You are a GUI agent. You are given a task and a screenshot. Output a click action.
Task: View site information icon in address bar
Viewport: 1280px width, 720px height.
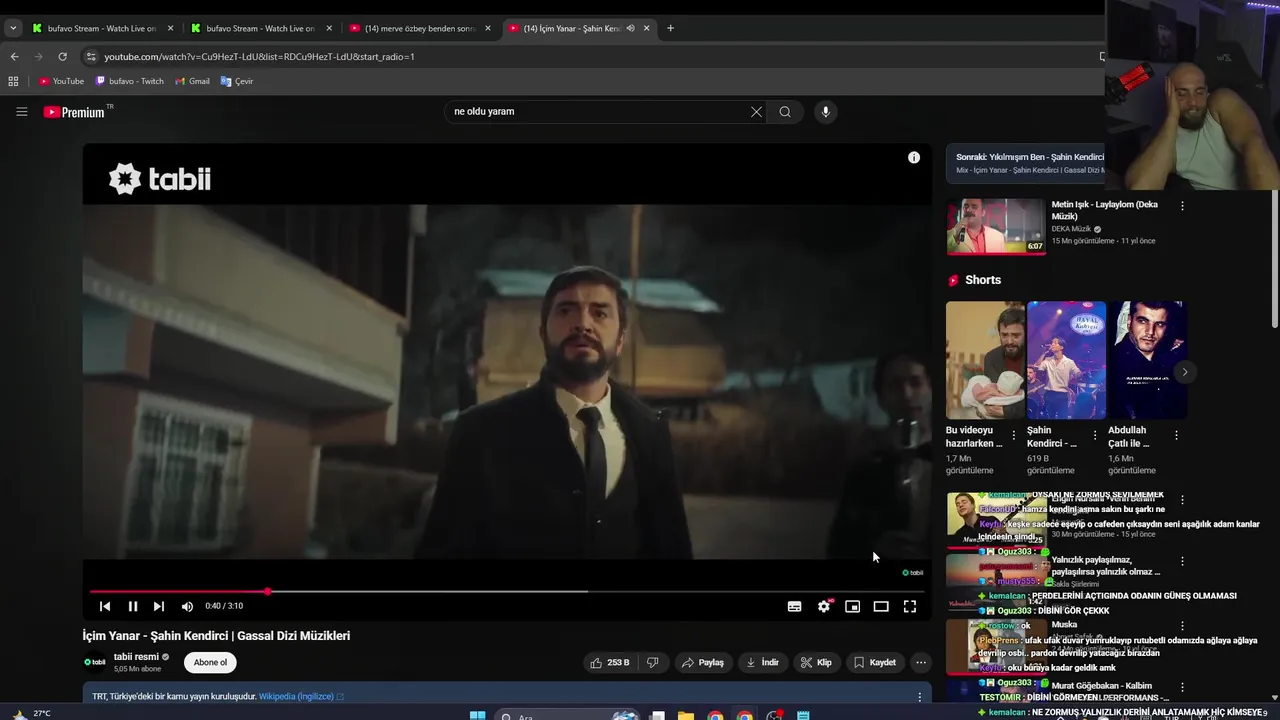(x=91, y=57)
